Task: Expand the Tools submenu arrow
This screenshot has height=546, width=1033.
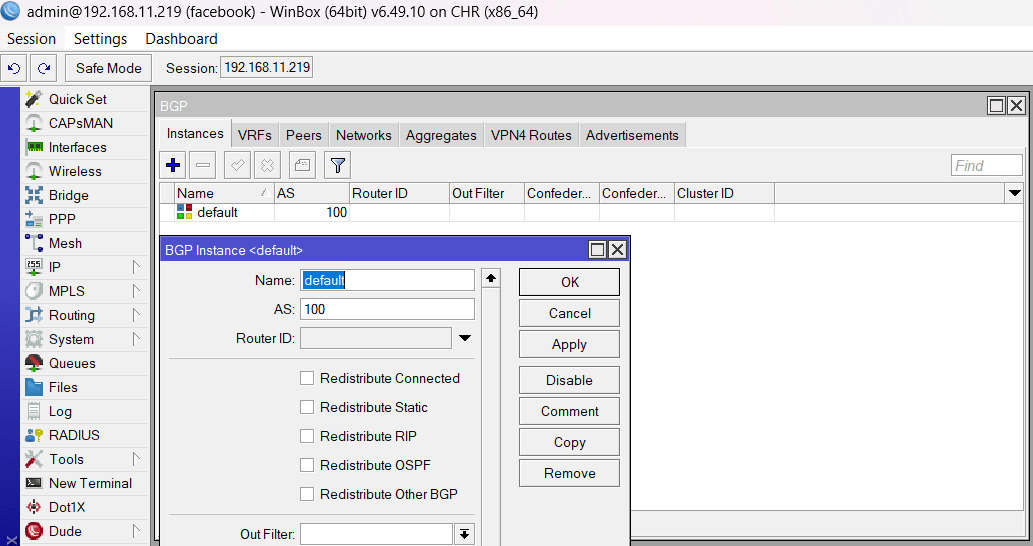Action: tap(136, 458)
